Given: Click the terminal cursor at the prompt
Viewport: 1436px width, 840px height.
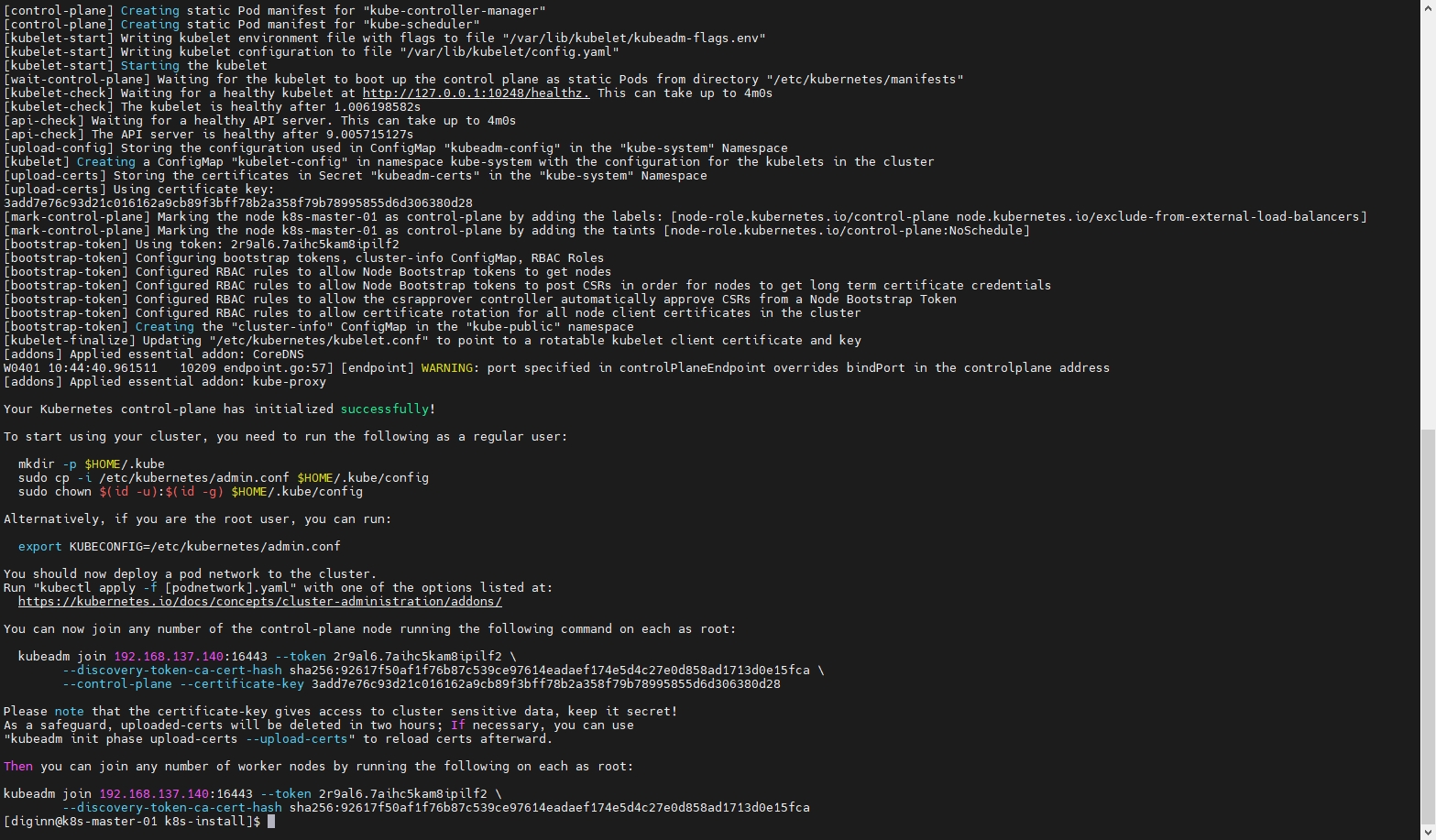Looking at the screenshot, I should (x=271, y=822).
